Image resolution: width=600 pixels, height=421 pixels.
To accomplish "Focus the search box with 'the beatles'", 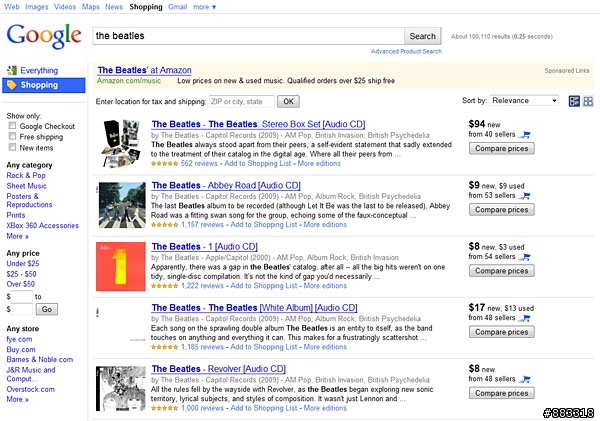I will pyautogui.click(x=248, y=36).
